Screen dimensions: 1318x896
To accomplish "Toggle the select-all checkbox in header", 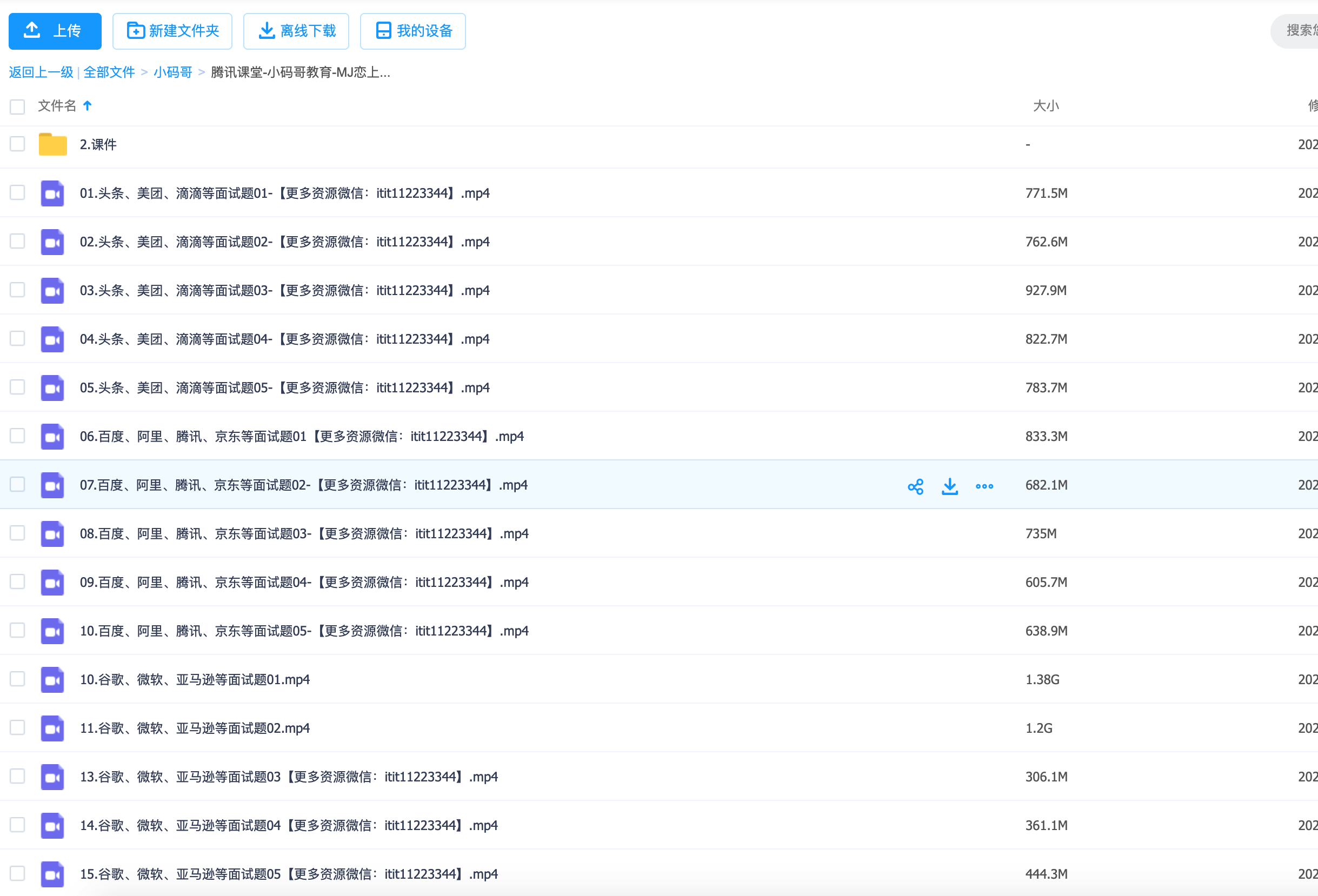I will 18,106.
